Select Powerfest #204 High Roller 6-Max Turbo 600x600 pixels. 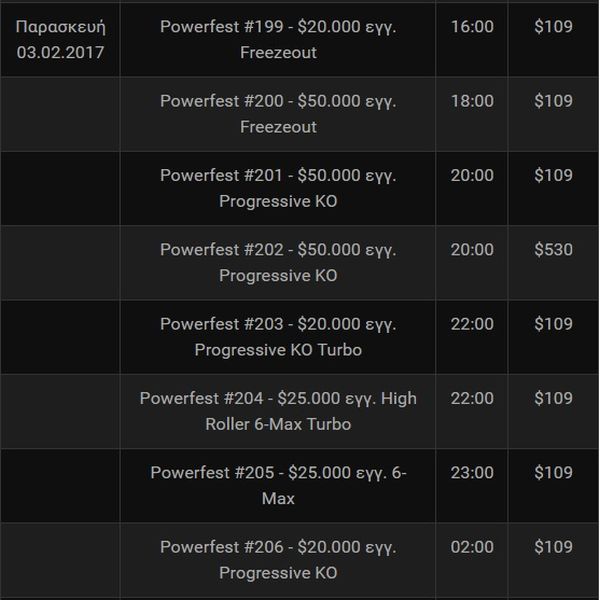click(278, 411)
